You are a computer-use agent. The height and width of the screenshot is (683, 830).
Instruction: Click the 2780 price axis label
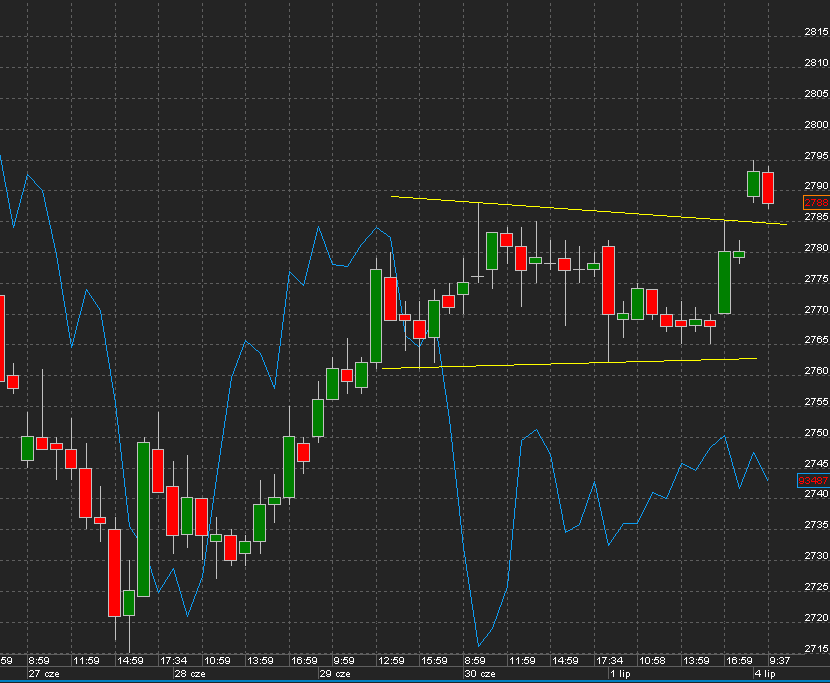[816, 248]
